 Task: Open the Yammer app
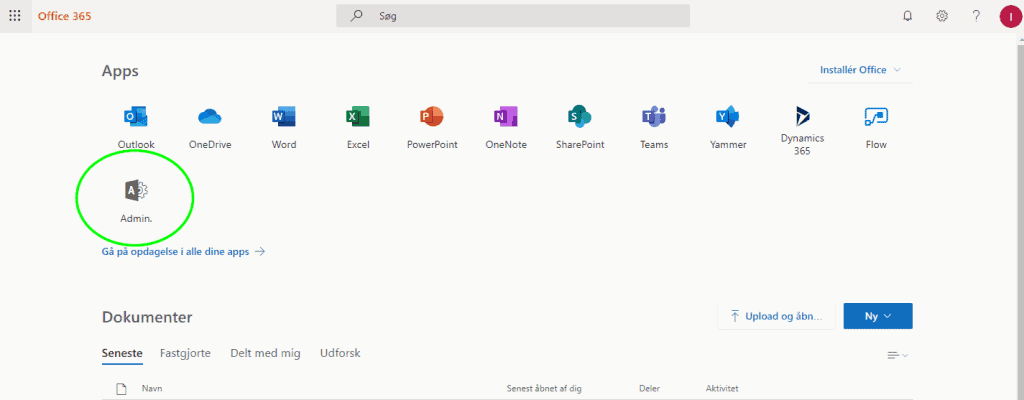[728, 127]
